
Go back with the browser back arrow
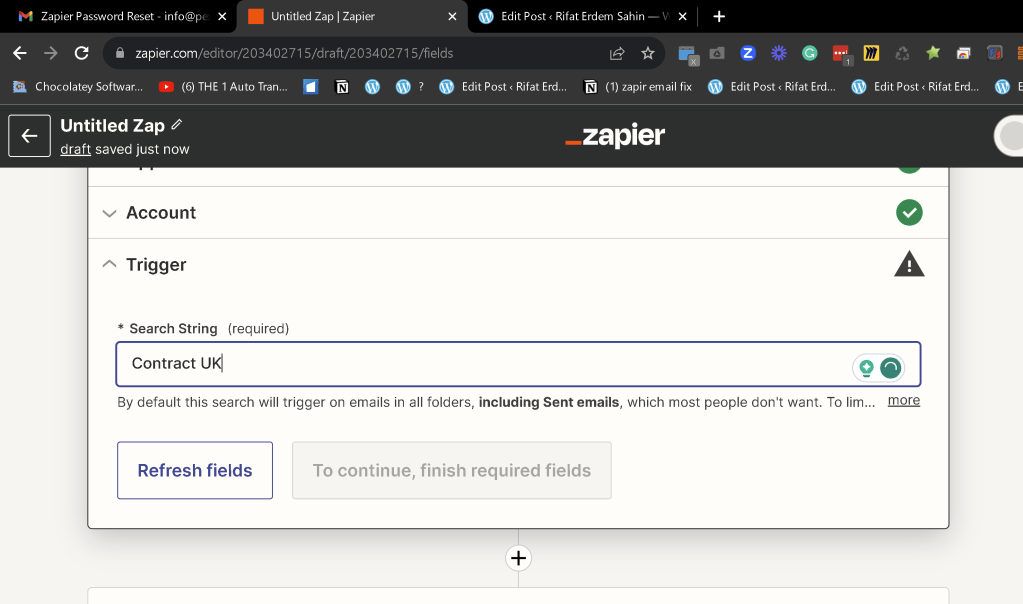[20, 53]
